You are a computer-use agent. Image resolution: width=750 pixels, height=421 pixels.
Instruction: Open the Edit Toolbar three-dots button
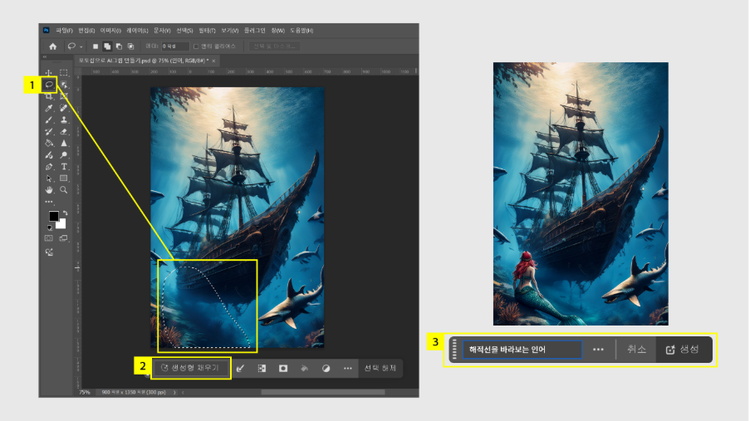49,202
